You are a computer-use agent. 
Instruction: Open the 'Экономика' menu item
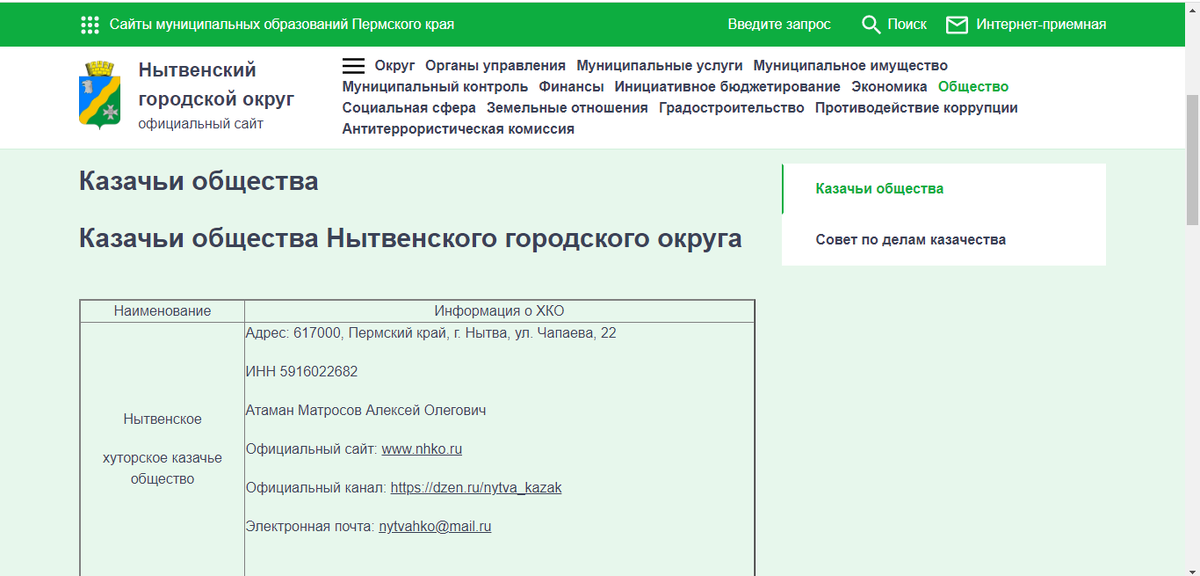click(x=889, y=87)
